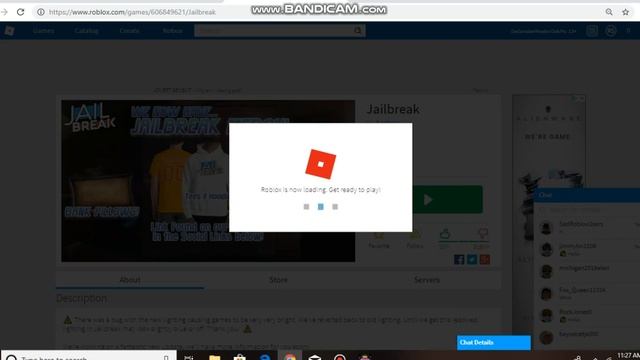Click the browser reload page icon
The height and width of the screenshot is (360, 640).
tap(20, 12)
